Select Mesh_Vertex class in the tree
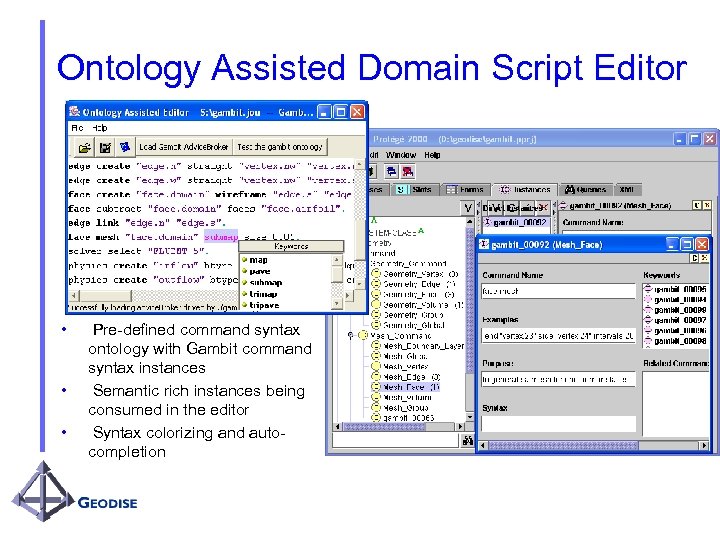The width and height of the screenshot is (720, 540). [400, 366]
